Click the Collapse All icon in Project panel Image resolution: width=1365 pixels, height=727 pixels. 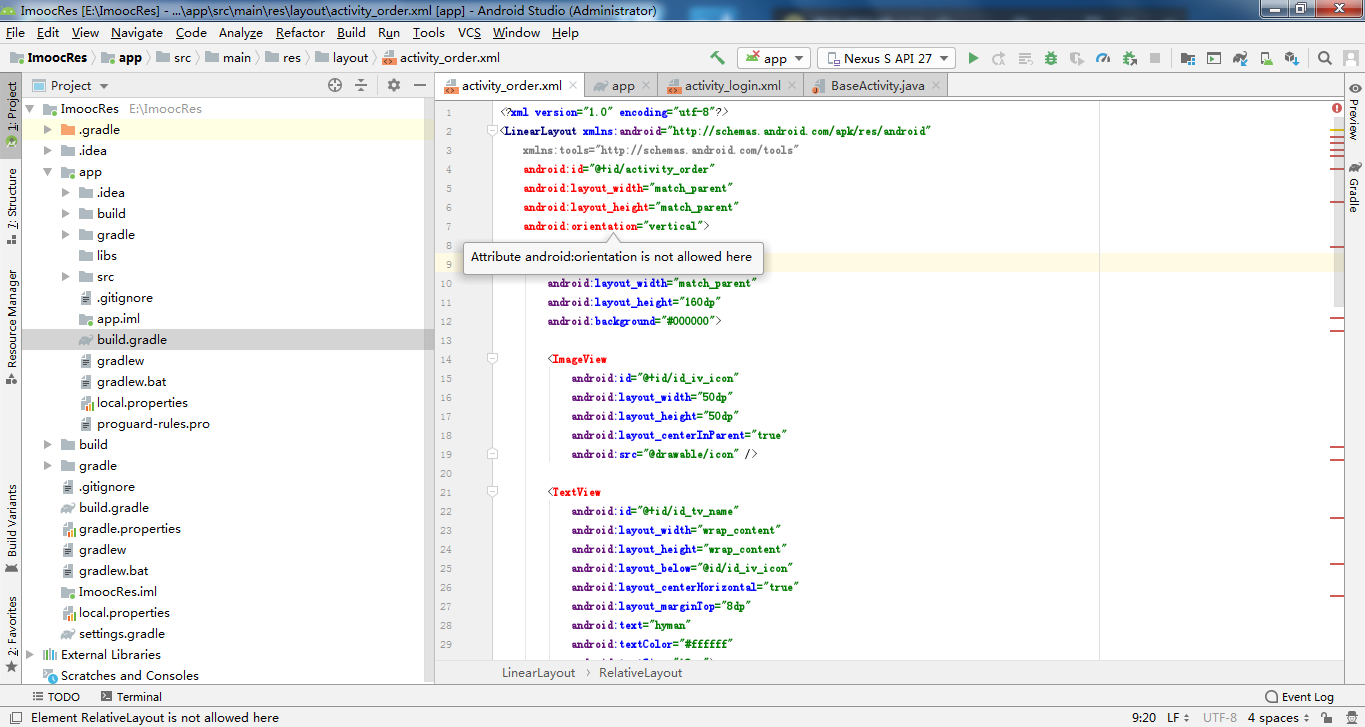pos(361,86)
